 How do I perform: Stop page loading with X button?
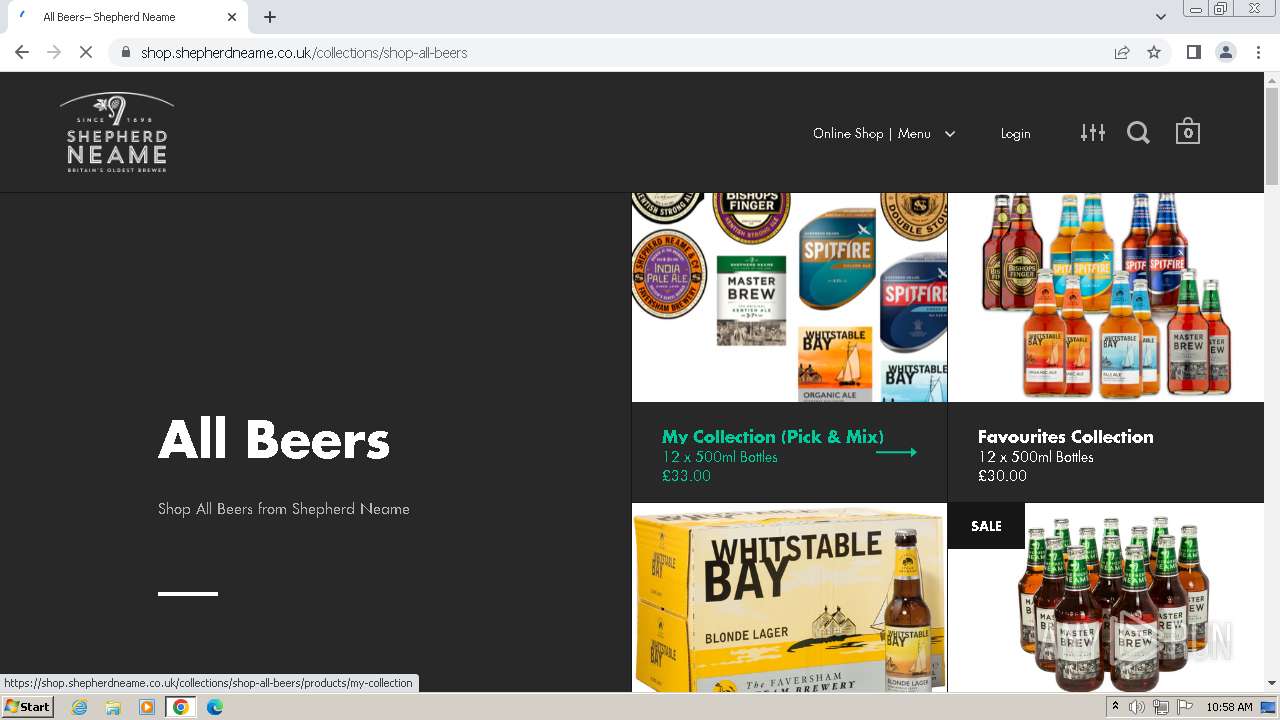point(86,52)
